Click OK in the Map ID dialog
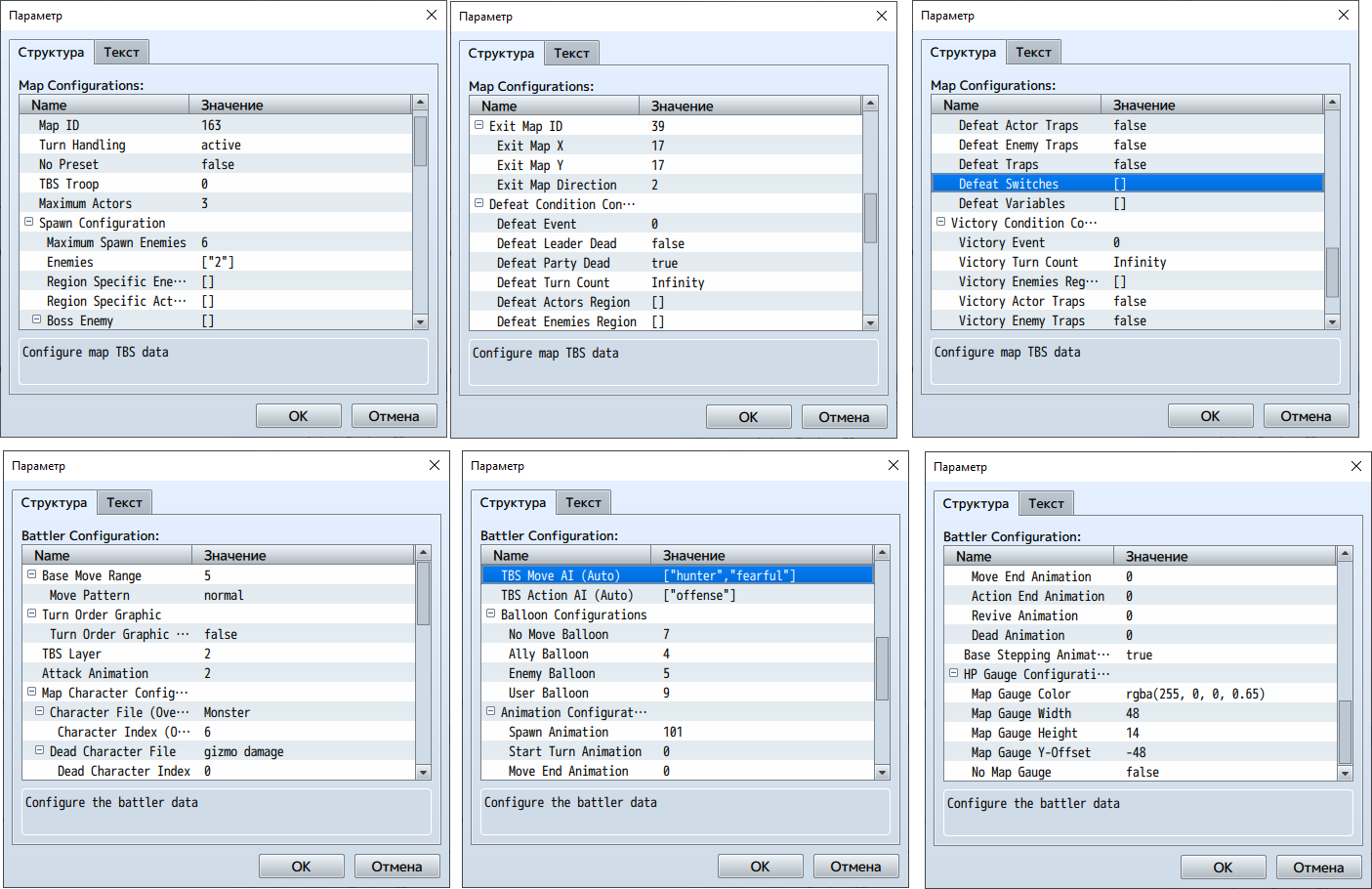The width and height of the screenshot is (1372, 889). click(x=299, y=416)
